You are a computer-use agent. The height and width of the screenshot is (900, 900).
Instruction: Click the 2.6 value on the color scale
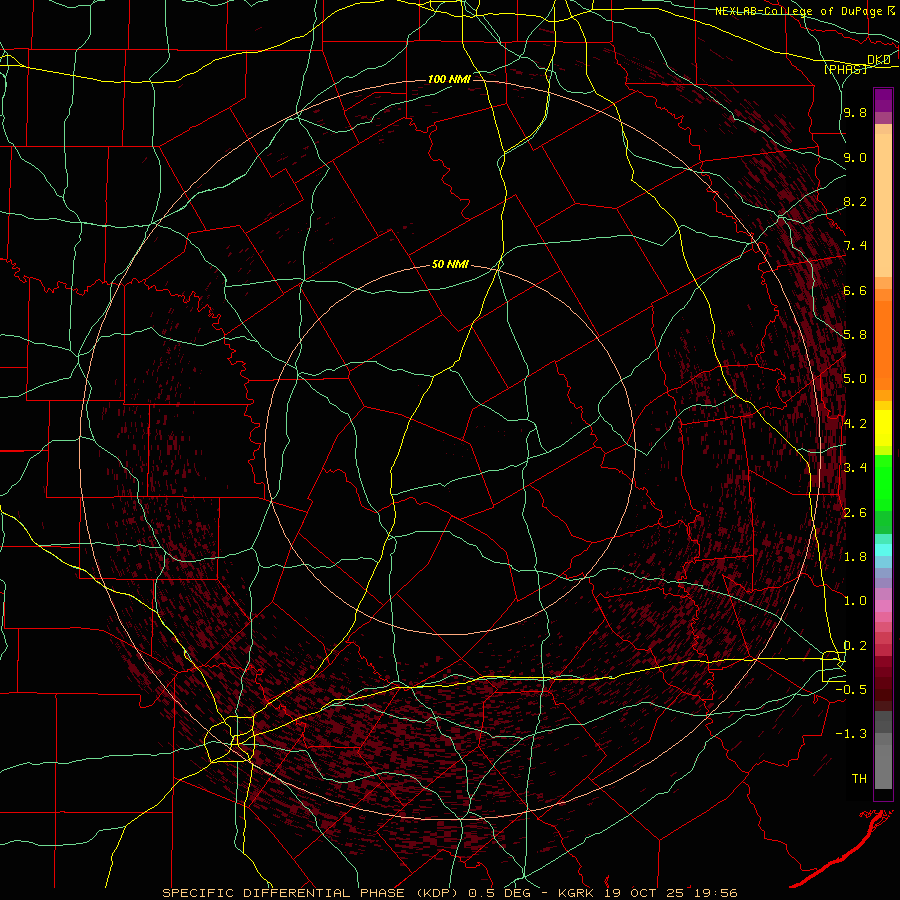click(x=855, y=513)
